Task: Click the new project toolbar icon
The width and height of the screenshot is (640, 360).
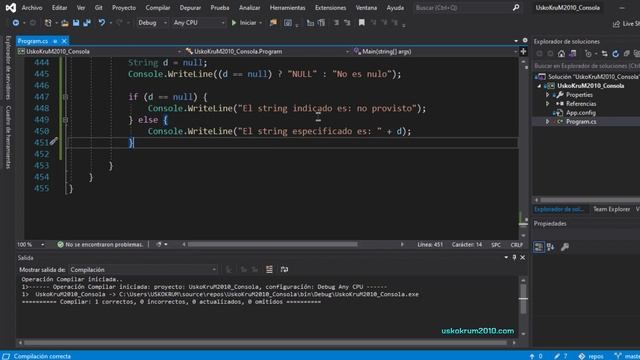Action: click(48, 23)
